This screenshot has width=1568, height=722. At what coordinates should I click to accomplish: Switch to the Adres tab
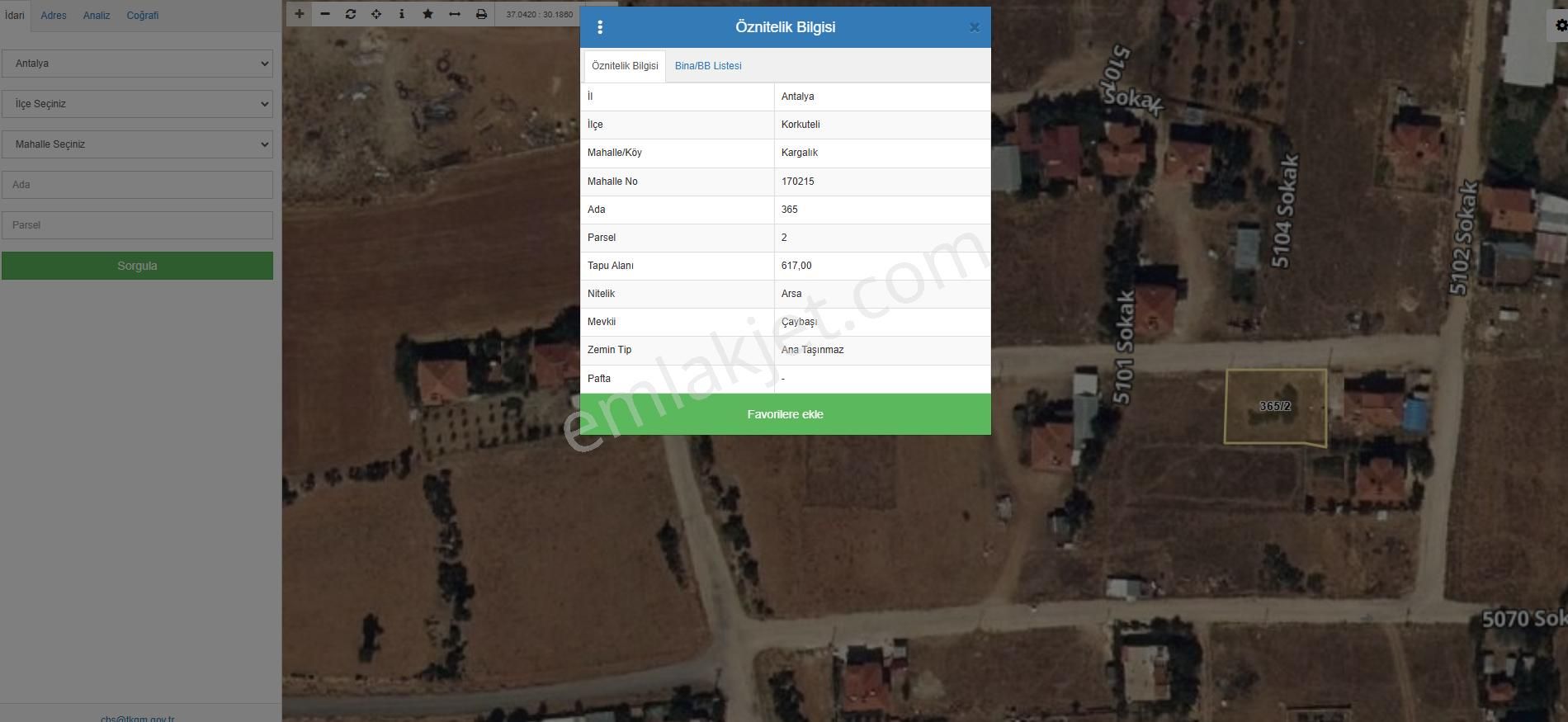click(54, 16)
